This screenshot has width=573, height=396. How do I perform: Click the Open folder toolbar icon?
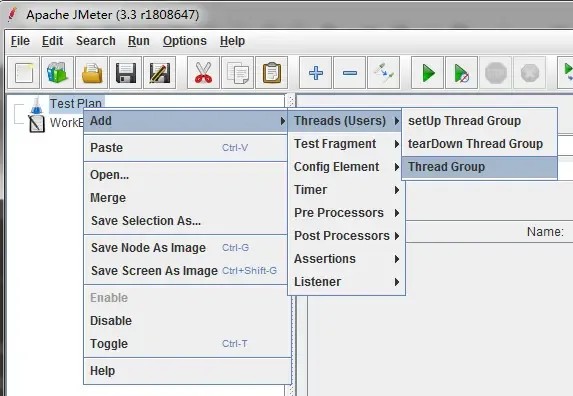(91, 73)
